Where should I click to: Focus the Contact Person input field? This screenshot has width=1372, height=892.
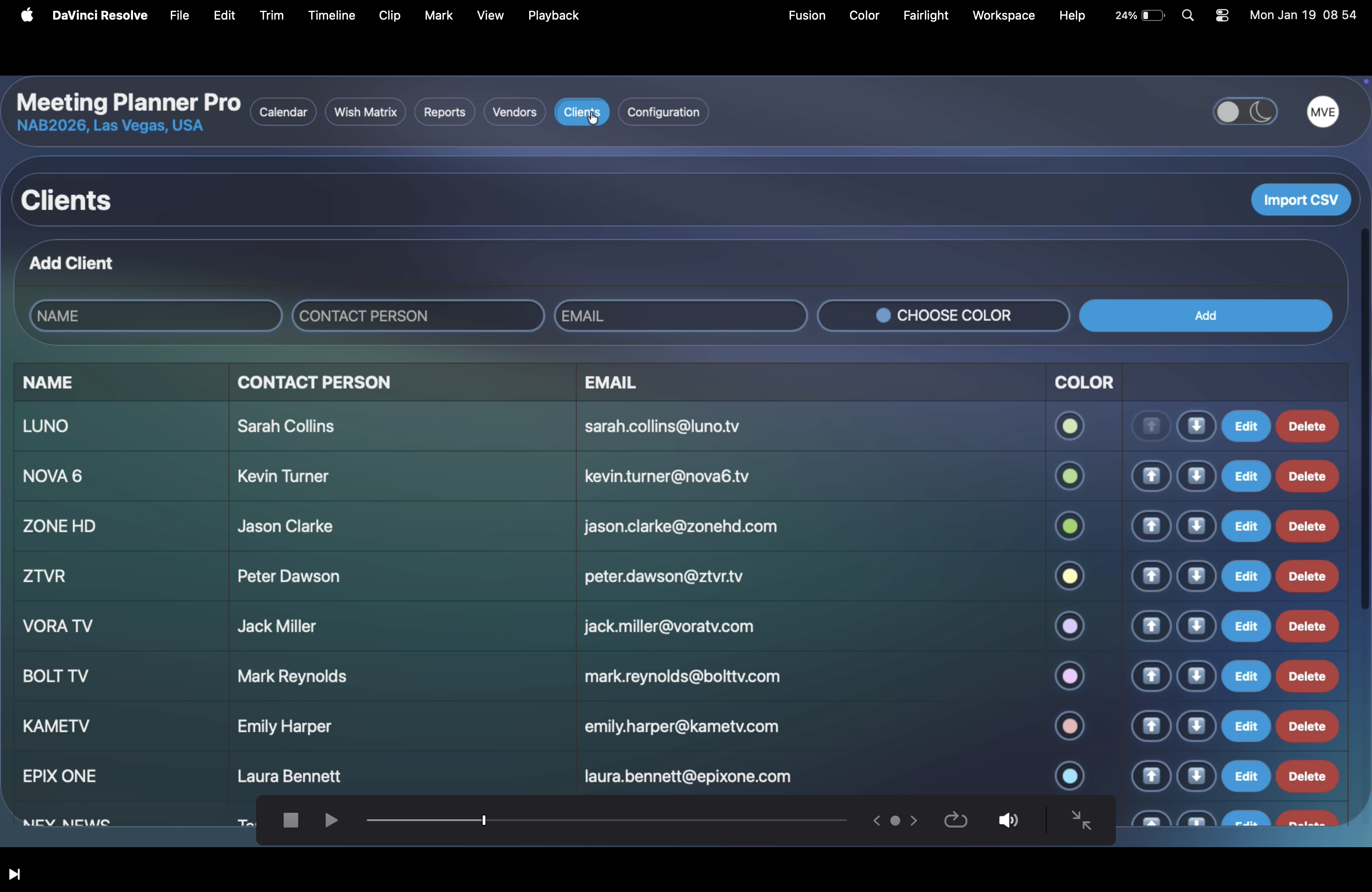coord(419,316)
